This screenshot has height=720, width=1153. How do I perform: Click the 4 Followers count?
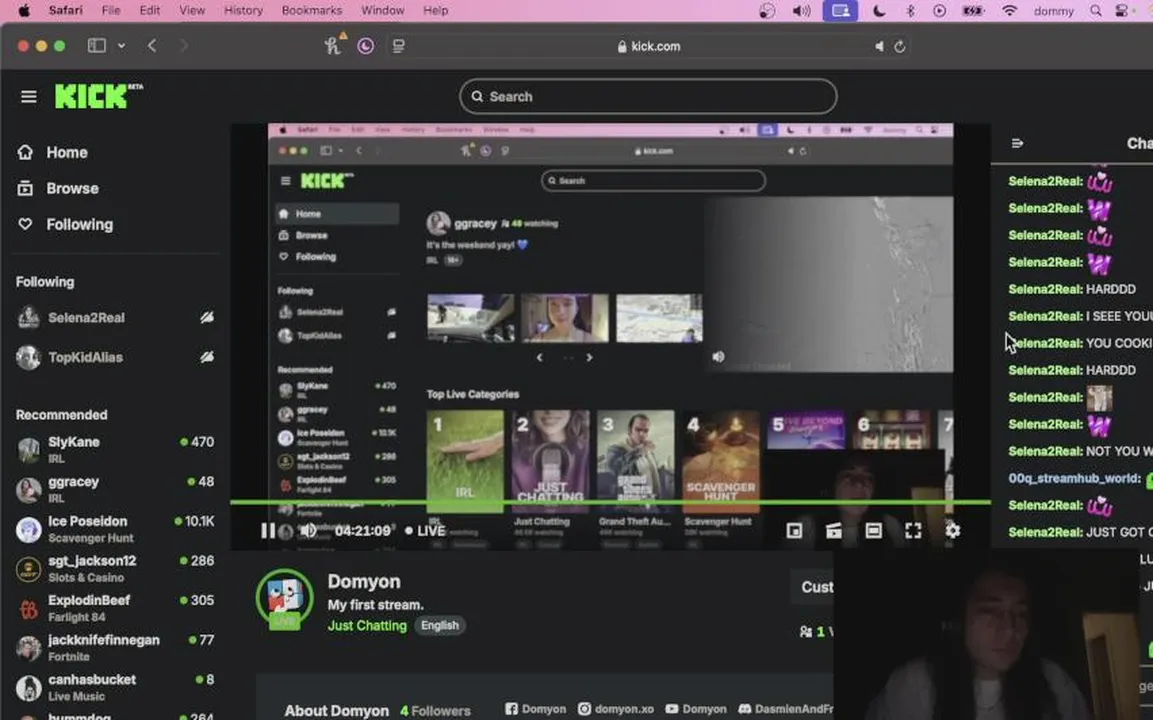point(435,710)
